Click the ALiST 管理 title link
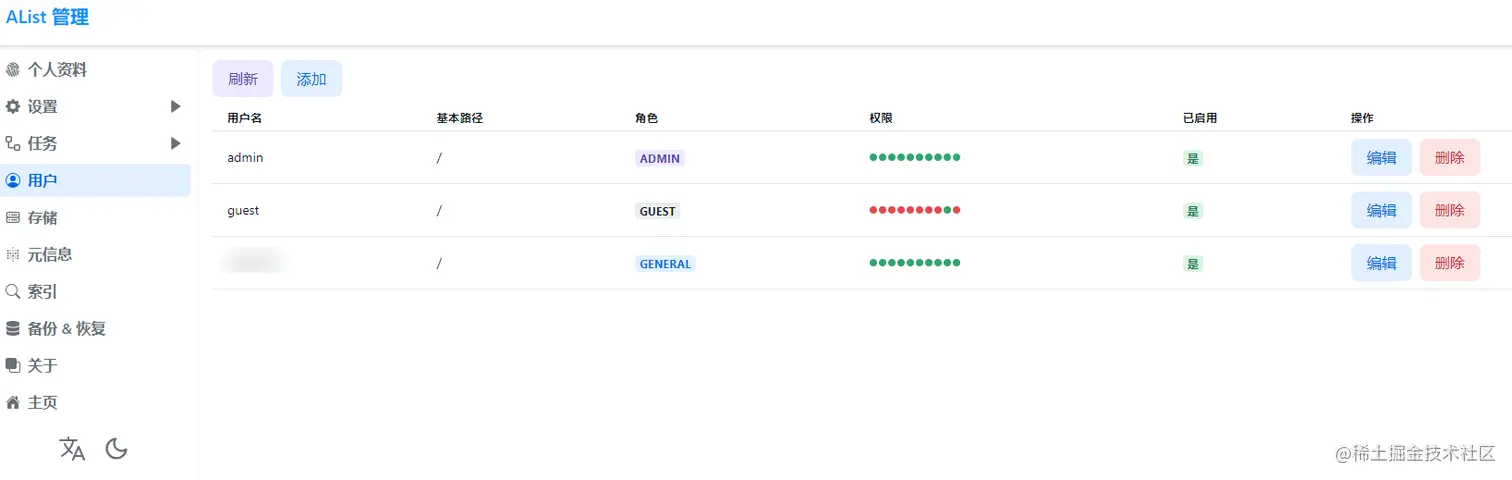1512x480 pixels. [47, 17]
